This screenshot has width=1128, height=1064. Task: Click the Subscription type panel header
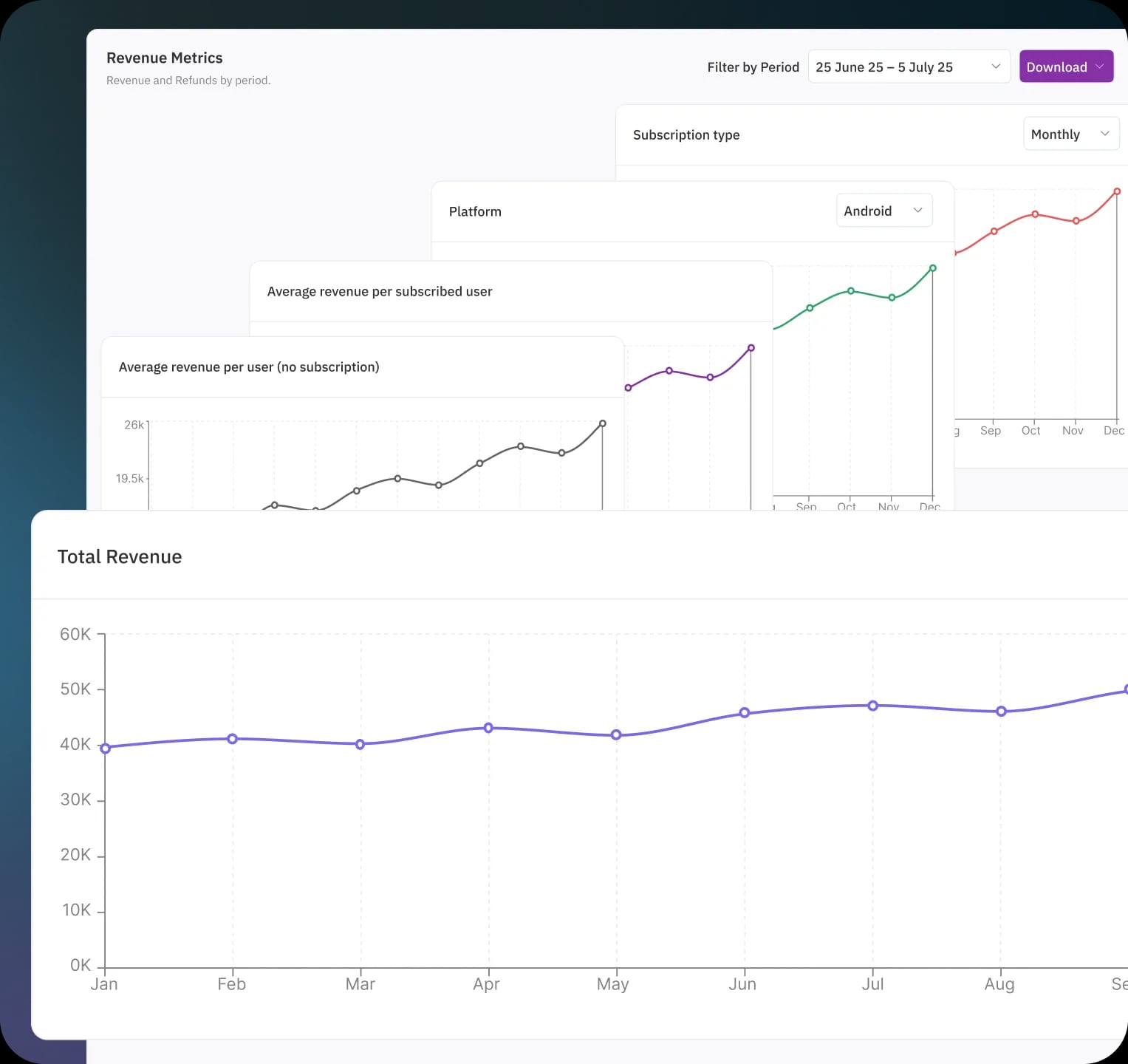pyautogui.click(x=686, y=134)
